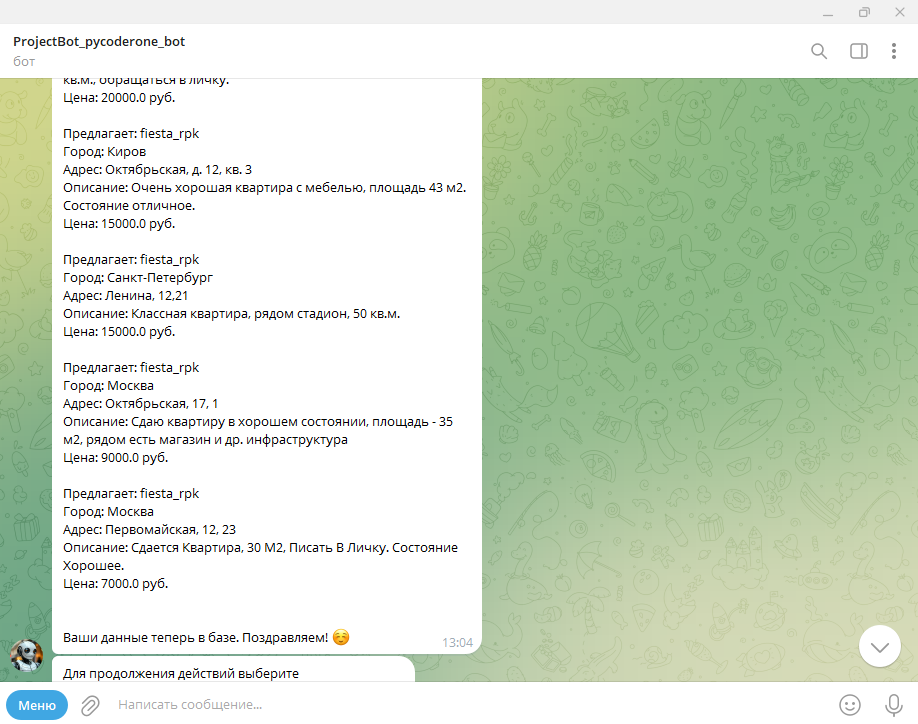Click the Состояние отличное. line
The height and width of the screenshot is (724, 918).
pos(129,205)
